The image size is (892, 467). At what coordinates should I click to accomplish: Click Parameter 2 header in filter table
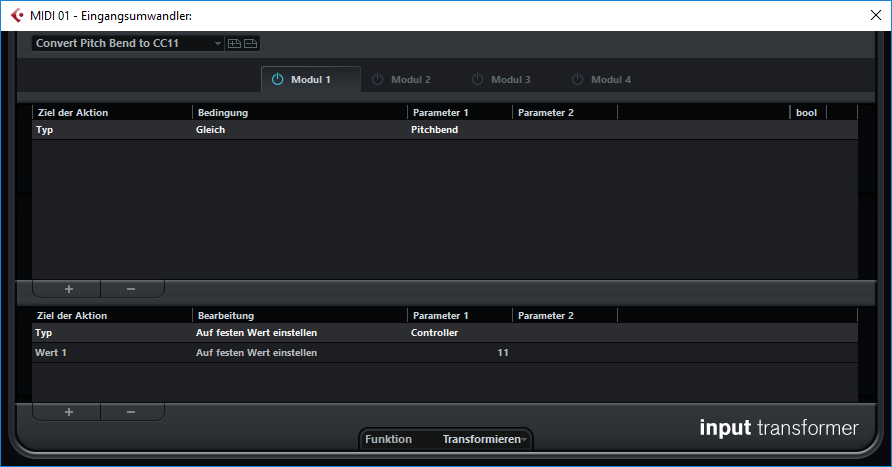546,113
